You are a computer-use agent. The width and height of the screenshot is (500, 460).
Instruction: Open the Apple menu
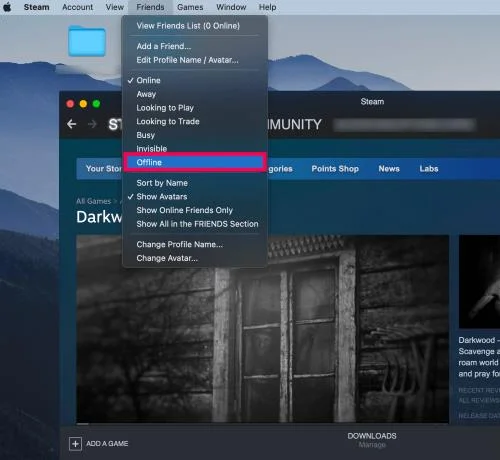[x=7, y=7]
